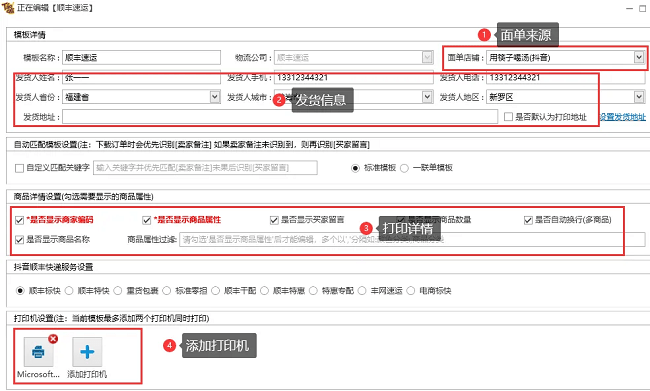Click 发货人姓名 input field

point(141,78)
